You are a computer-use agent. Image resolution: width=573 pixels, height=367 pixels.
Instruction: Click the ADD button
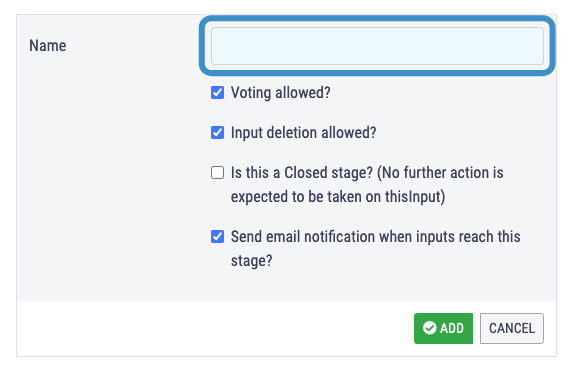pos(443,328)
